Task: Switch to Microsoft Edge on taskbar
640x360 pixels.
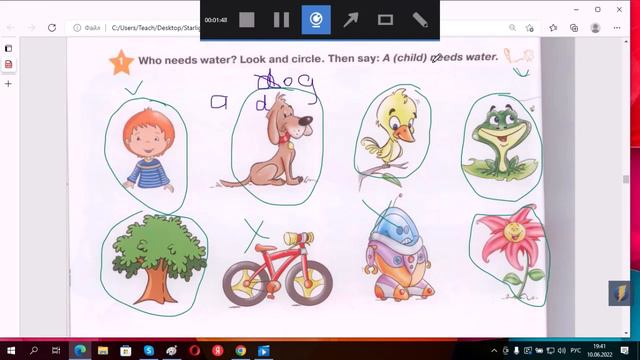Action: tap(80, 351)
